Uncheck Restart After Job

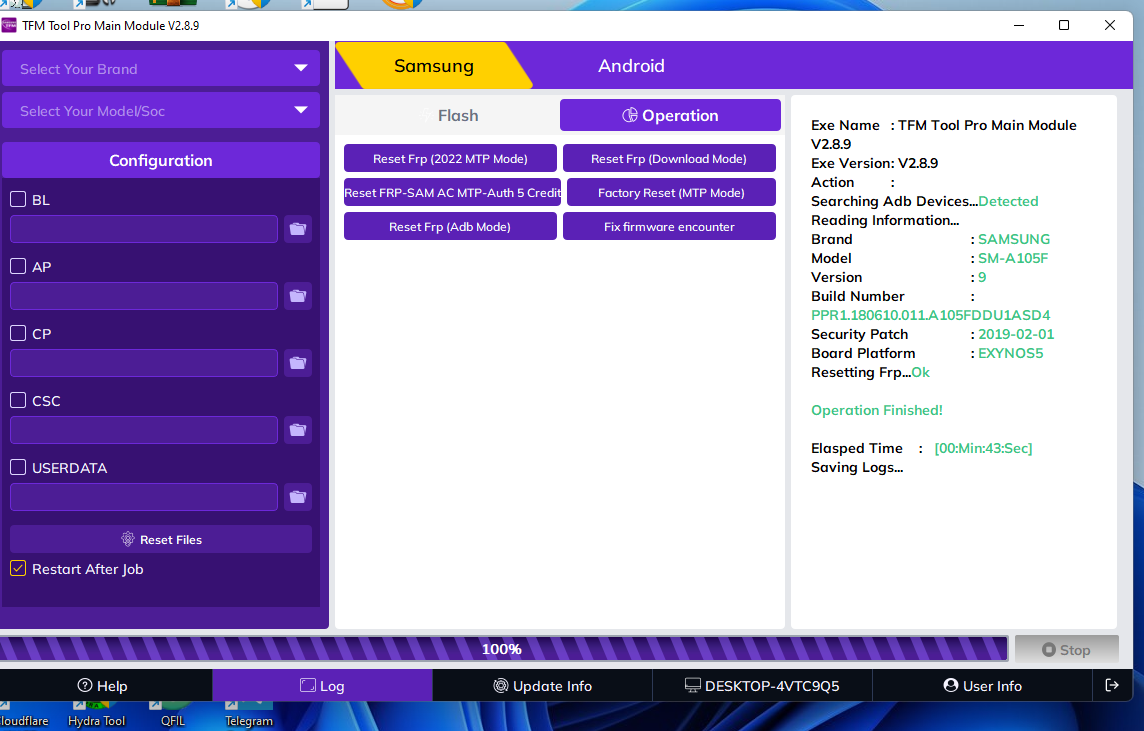tap(18, 568)
